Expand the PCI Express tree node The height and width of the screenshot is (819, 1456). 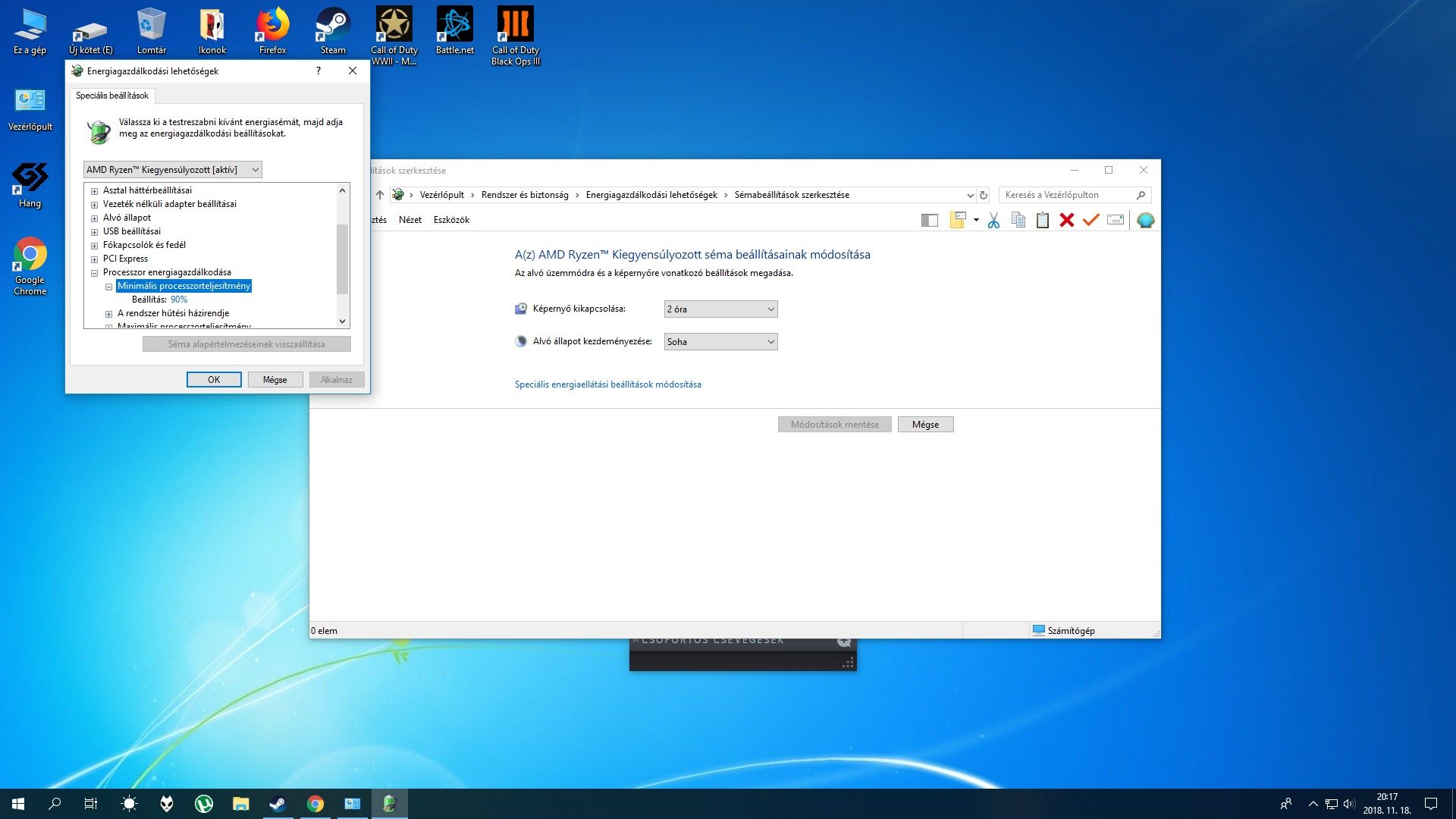click(94, 259)
